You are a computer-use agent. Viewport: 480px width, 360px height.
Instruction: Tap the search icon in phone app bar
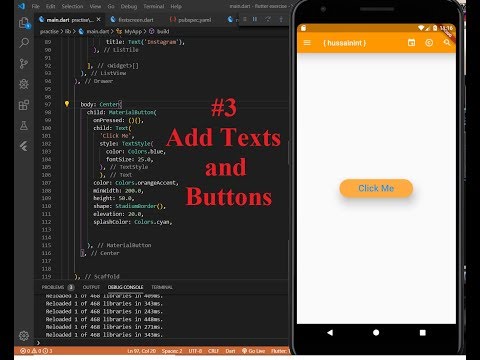pos(447,43)
